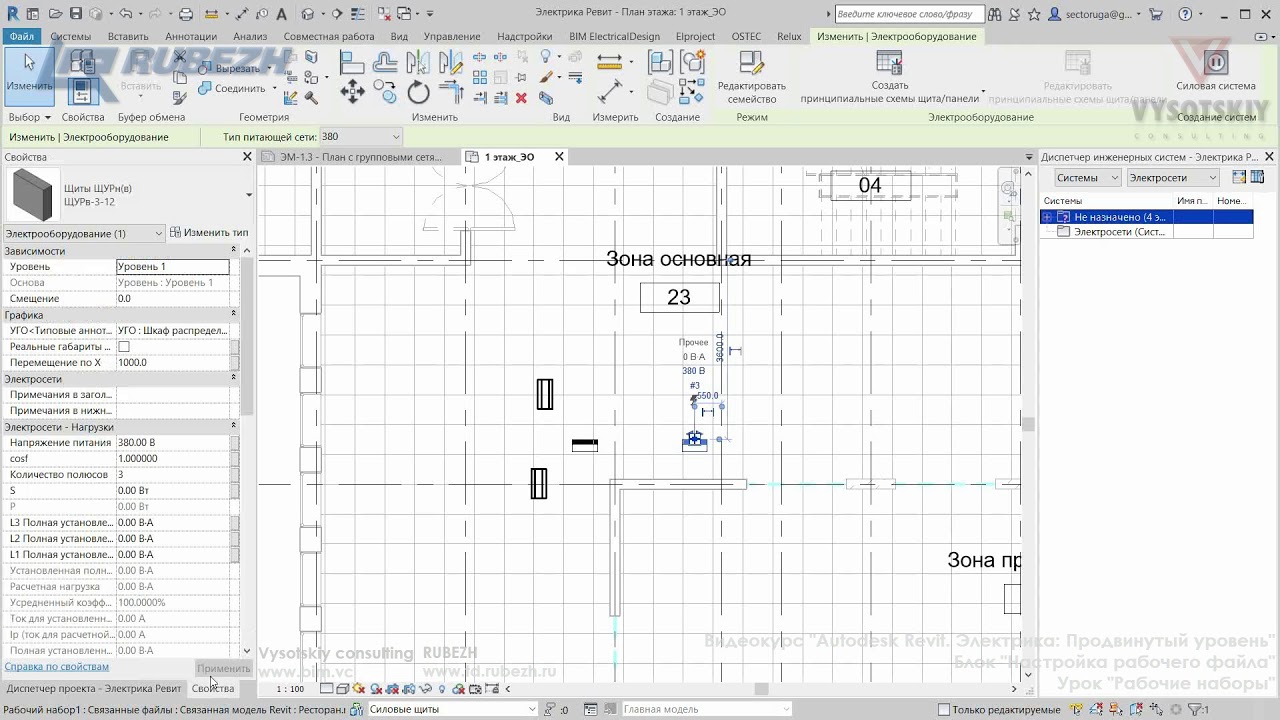Click the binoculars search icon
1280x720 pixels.
pyautogui.click(x=995, y=14)
